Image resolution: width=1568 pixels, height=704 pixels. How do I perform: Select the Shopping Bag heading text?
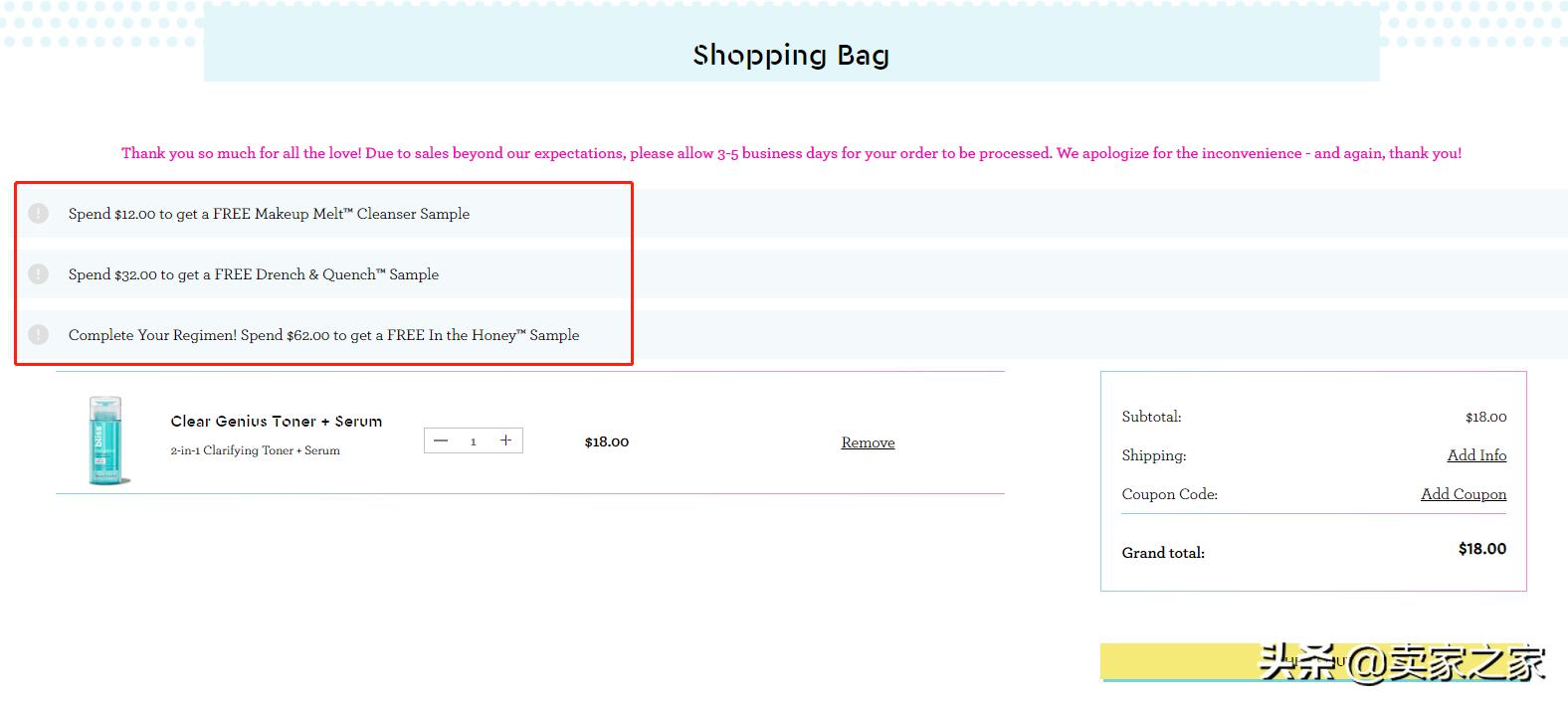(791, 55)
